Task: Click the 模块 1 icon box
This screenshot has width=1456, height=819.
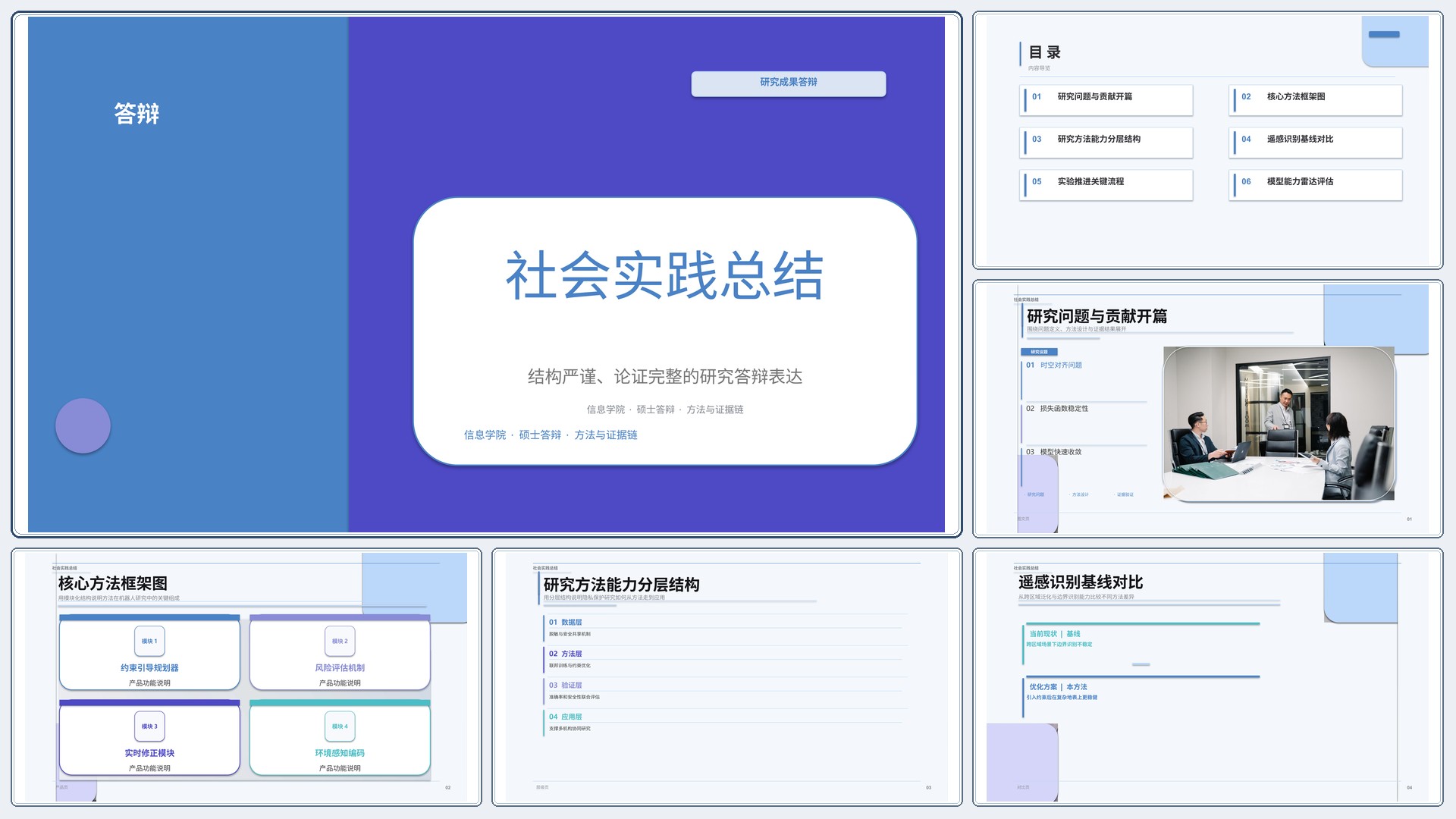Action: click(149, 642)
